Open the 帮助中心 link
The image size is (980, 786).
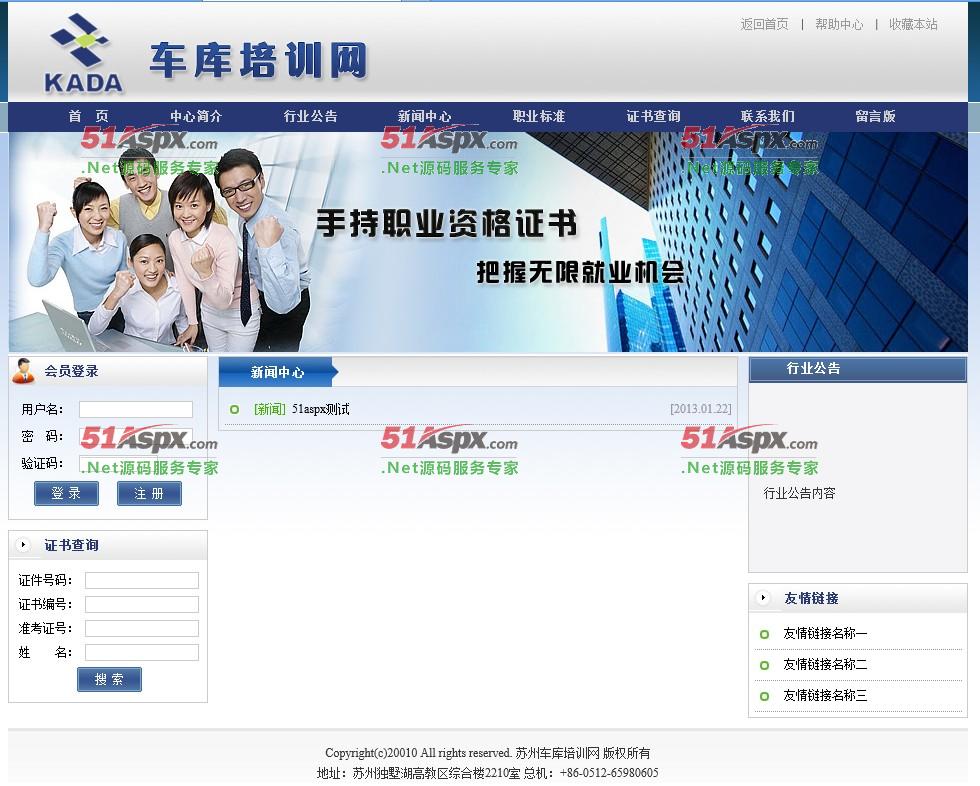pos(839,24)
